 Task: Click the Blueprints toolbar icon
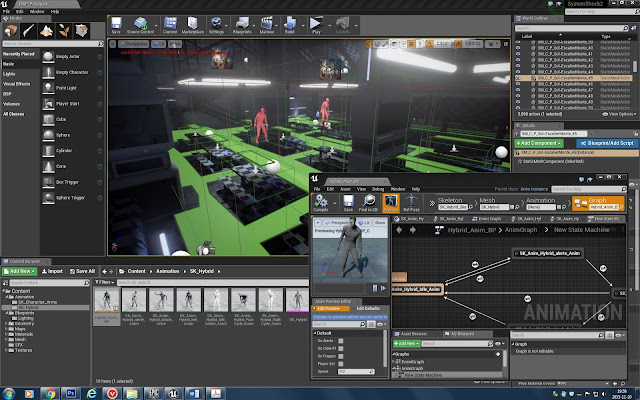242,23
